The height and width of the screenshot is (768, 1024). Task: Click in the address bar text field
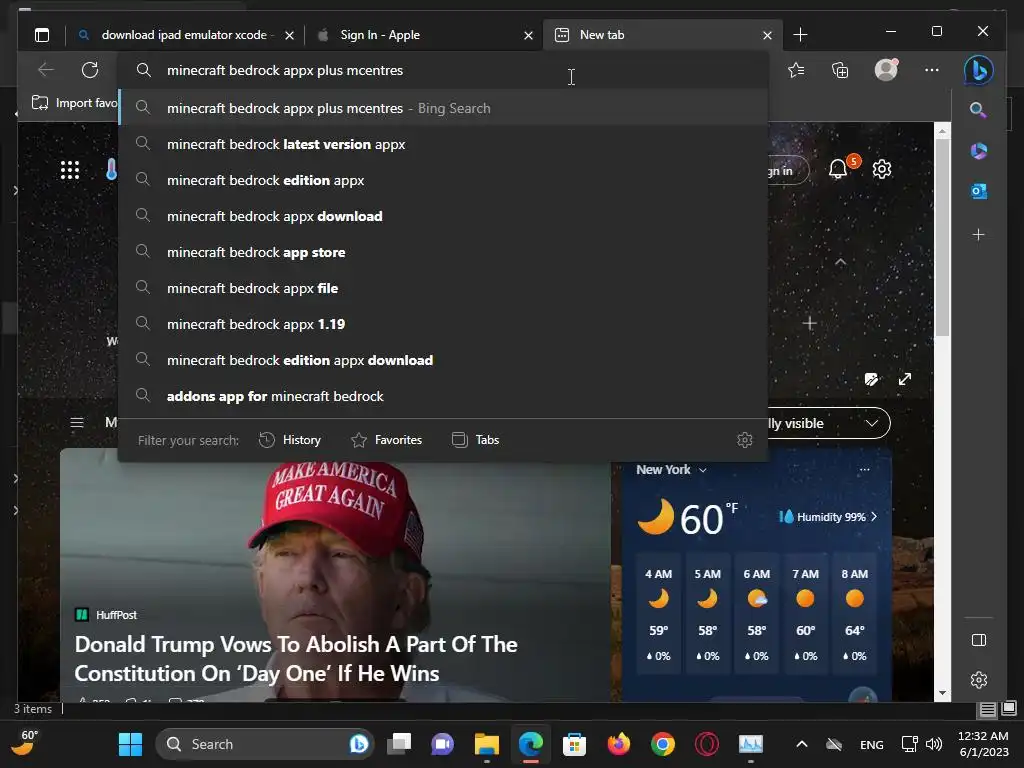click(x=443, y=70)
